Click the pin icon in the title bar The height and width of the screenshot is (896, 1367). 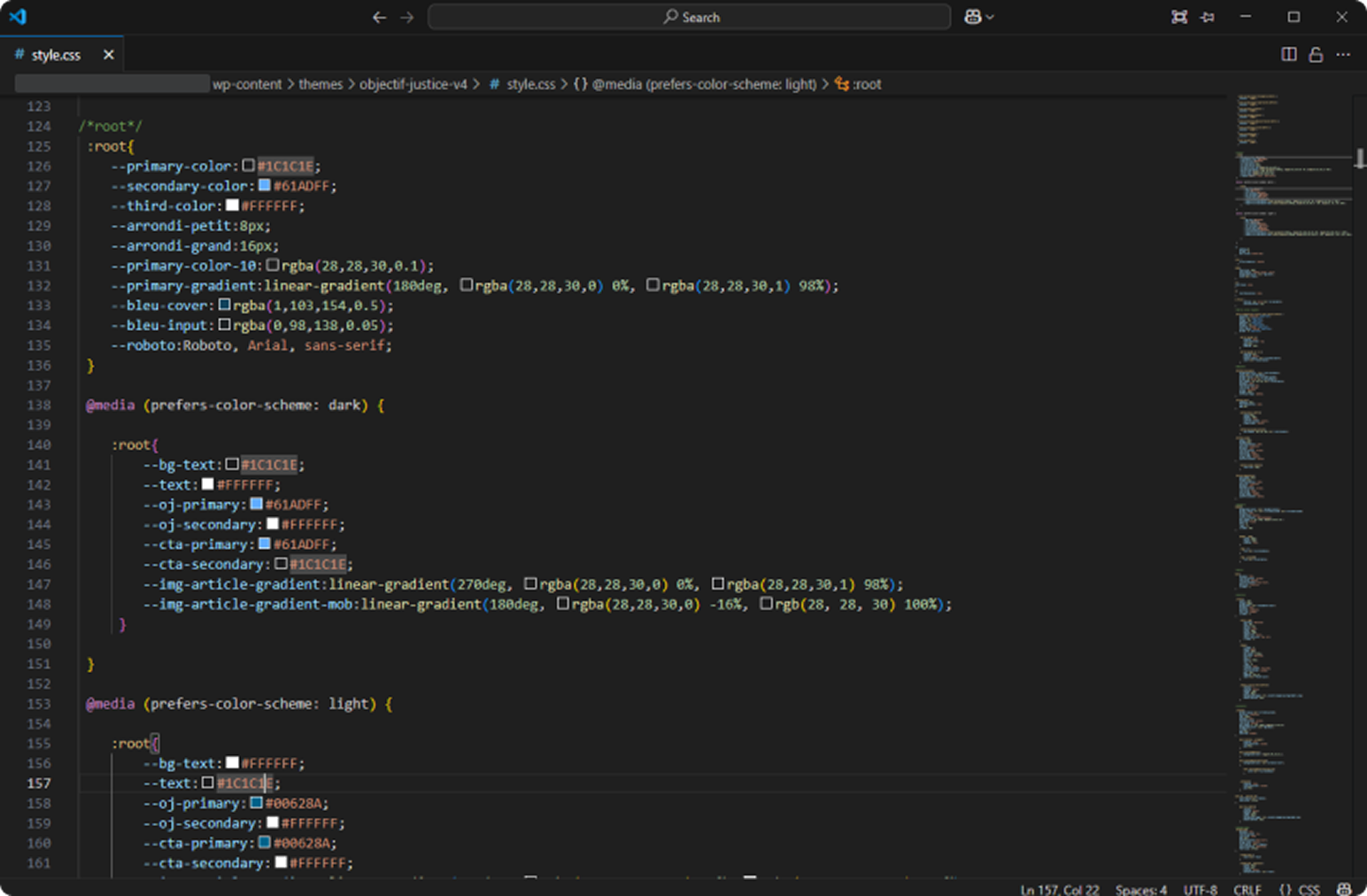[x=1208, y=17]
